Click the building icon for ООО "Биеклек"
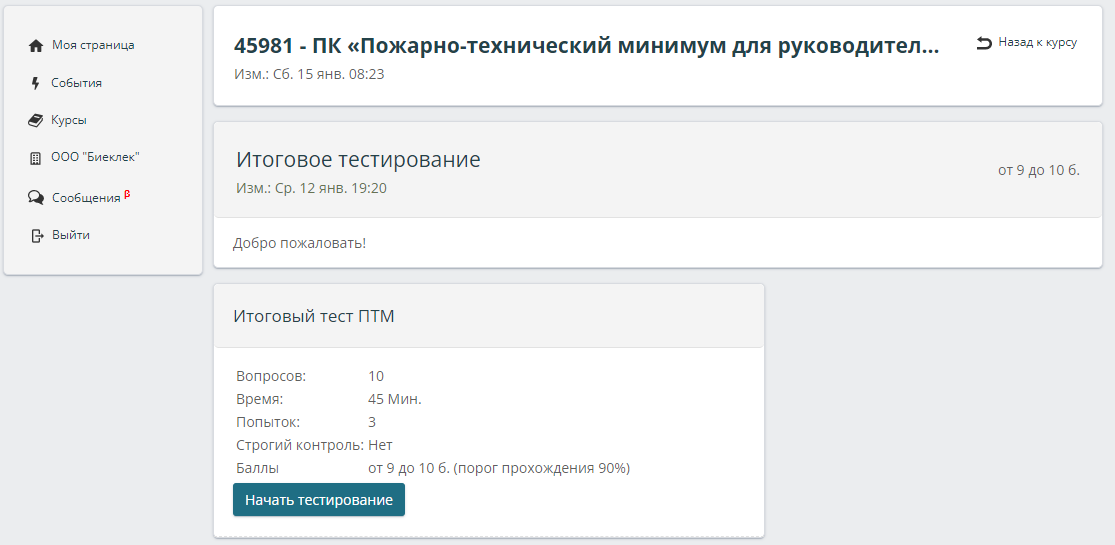Screen dimensions: 1115x545 (36, 158)
